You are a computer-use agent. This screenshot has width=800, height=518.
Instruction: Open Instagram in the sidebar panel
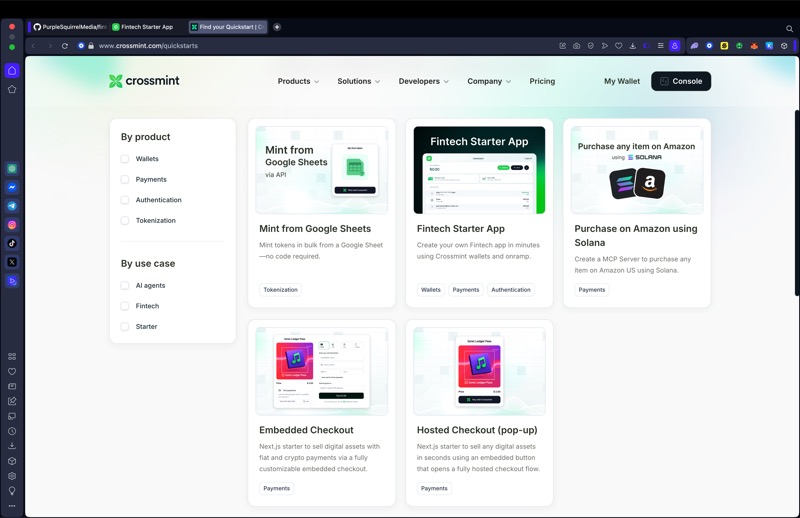click(x=12, y=225)
